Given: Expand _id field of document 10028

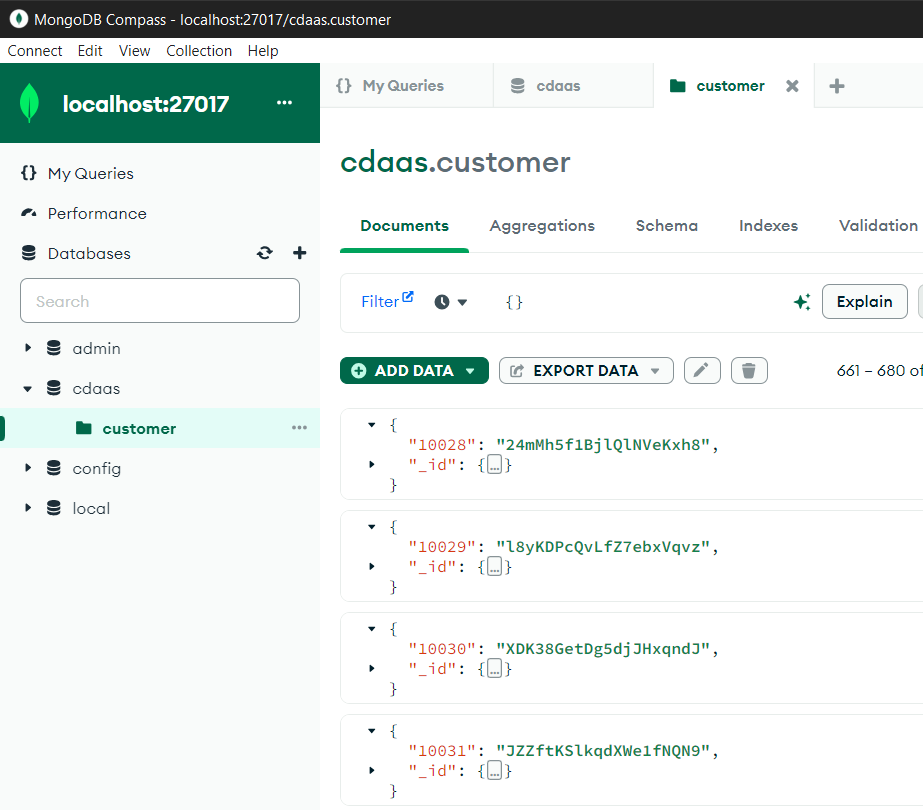Looking at the screenshot, I should pyautogui.click(x=371, y=464).
